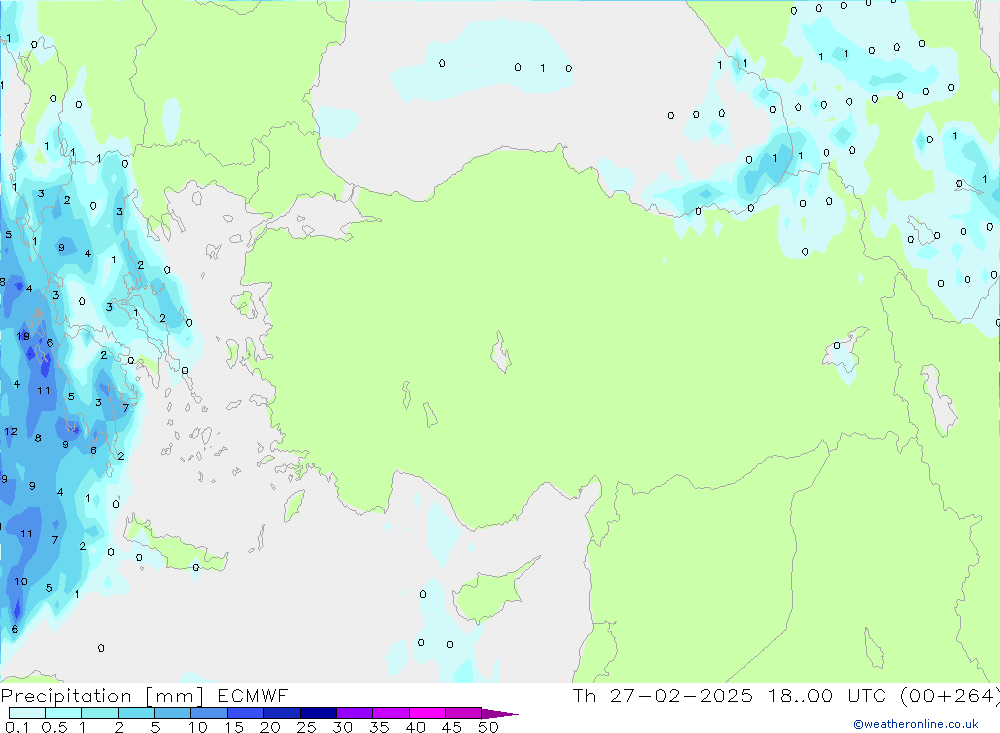Image resolution: width=1000 pixels, height=733 pixels.
Task: Select the 30–35 mm violet legend box
Action: pos(354,713)
